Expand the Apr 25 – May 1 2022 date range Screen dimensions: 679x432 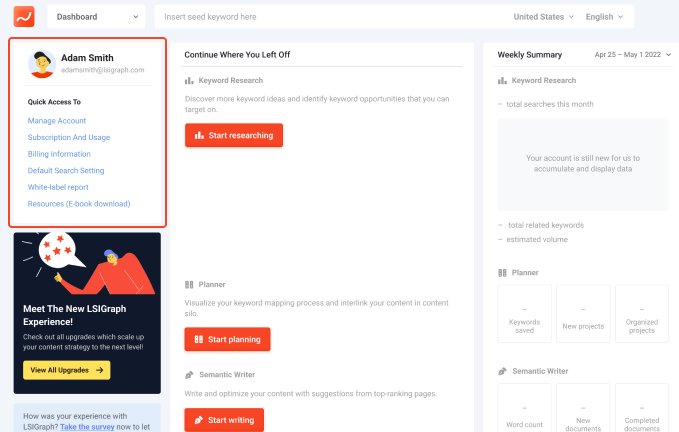click(633, 55)
